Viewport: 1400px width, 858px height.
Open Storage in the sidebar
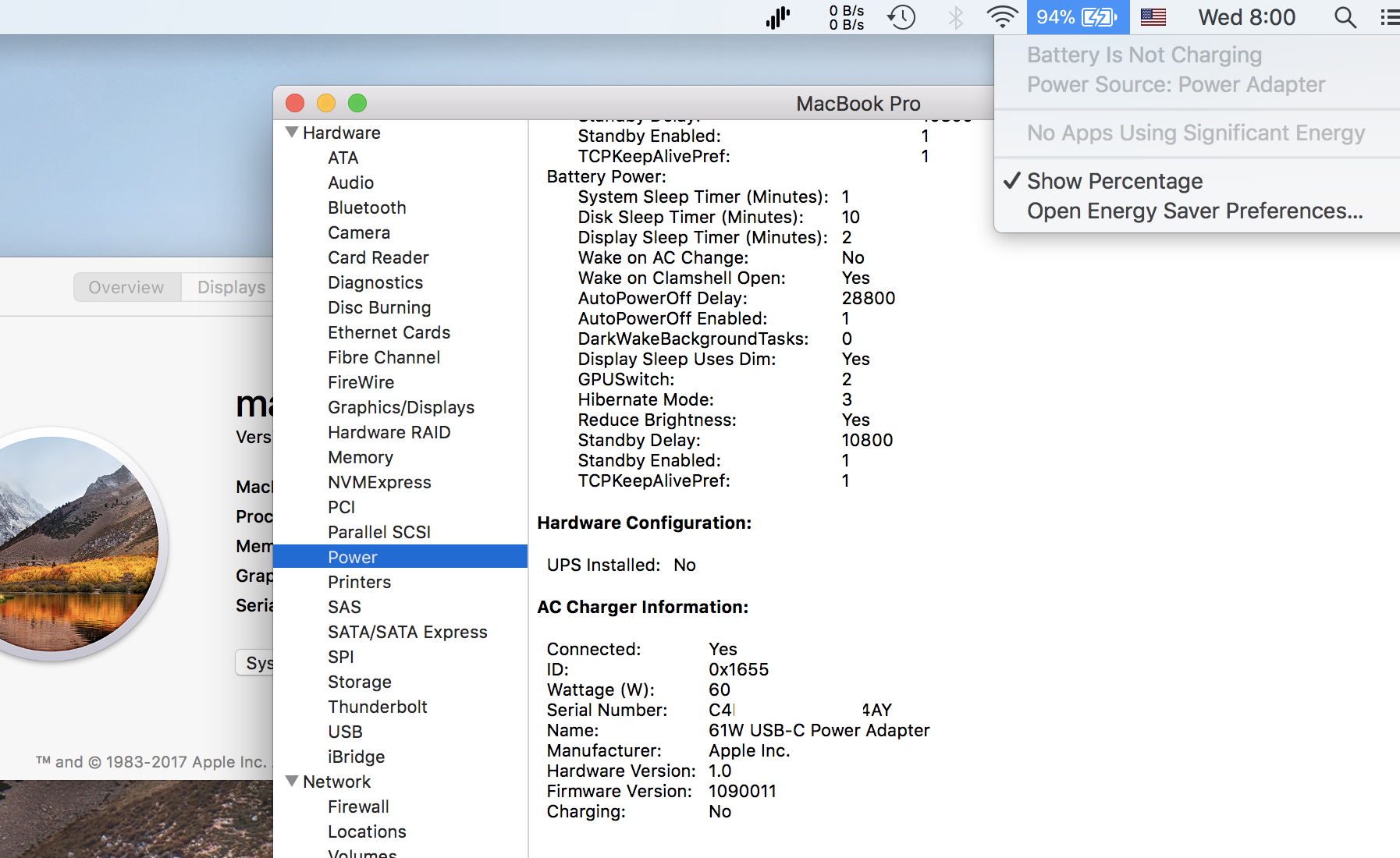point(359,682)
